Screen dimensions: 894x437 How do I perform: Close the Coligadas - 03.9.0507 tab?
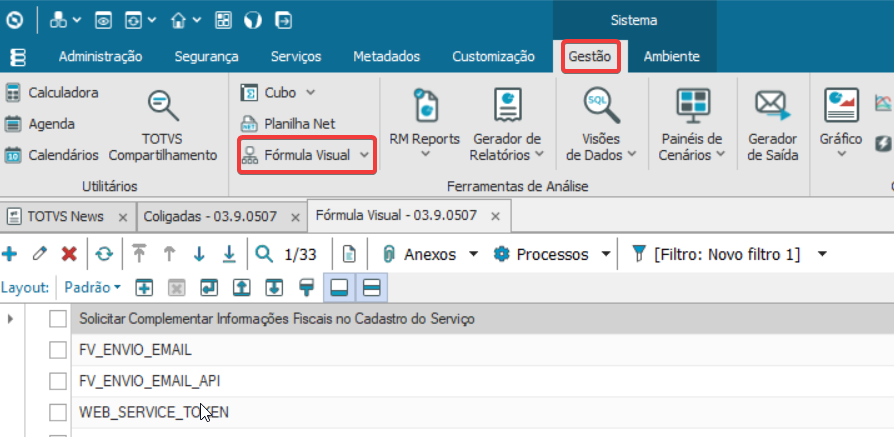click(x=295, y=217)
